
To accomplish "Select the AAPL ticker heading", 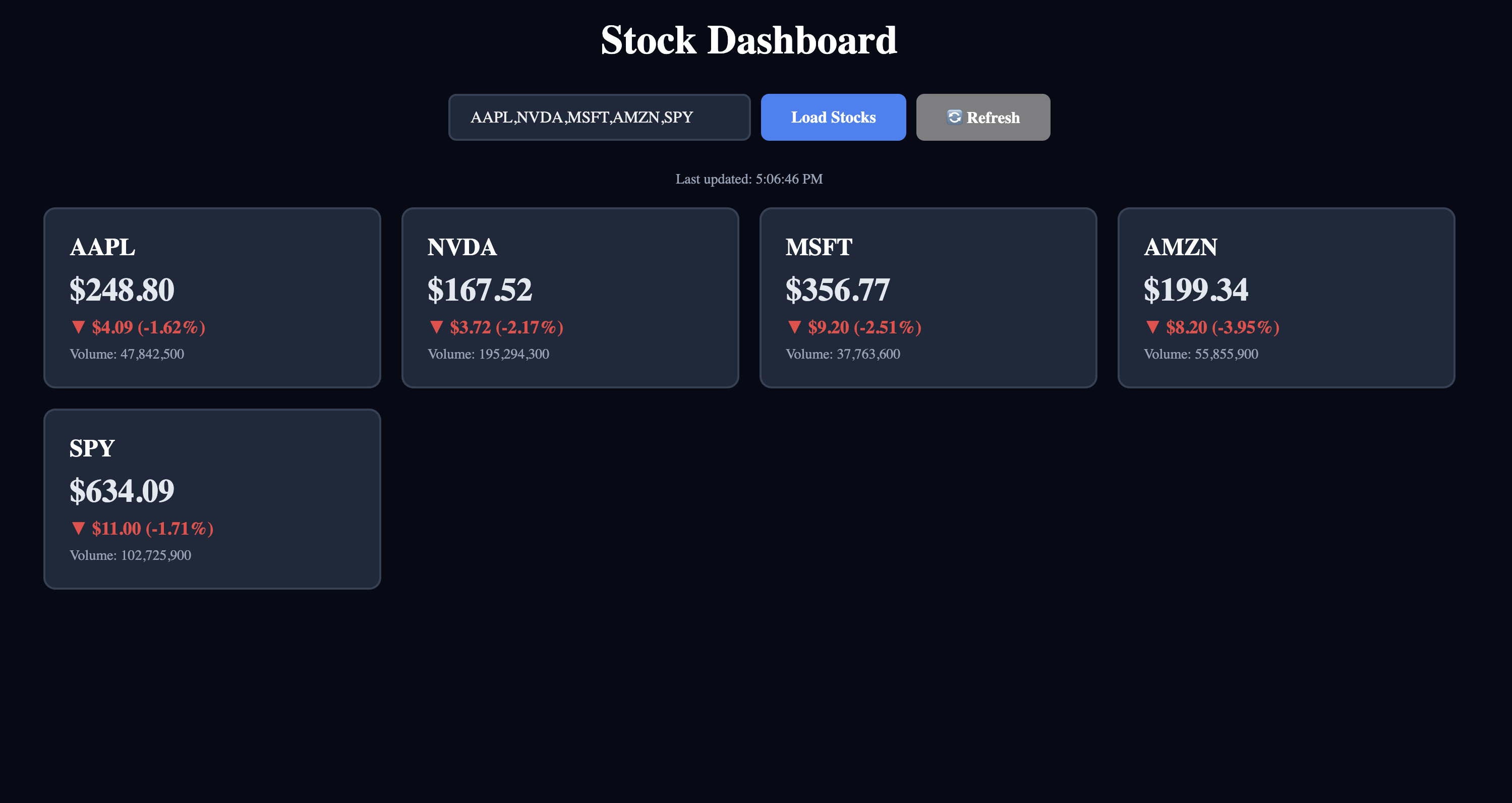I will coord(103,247).
